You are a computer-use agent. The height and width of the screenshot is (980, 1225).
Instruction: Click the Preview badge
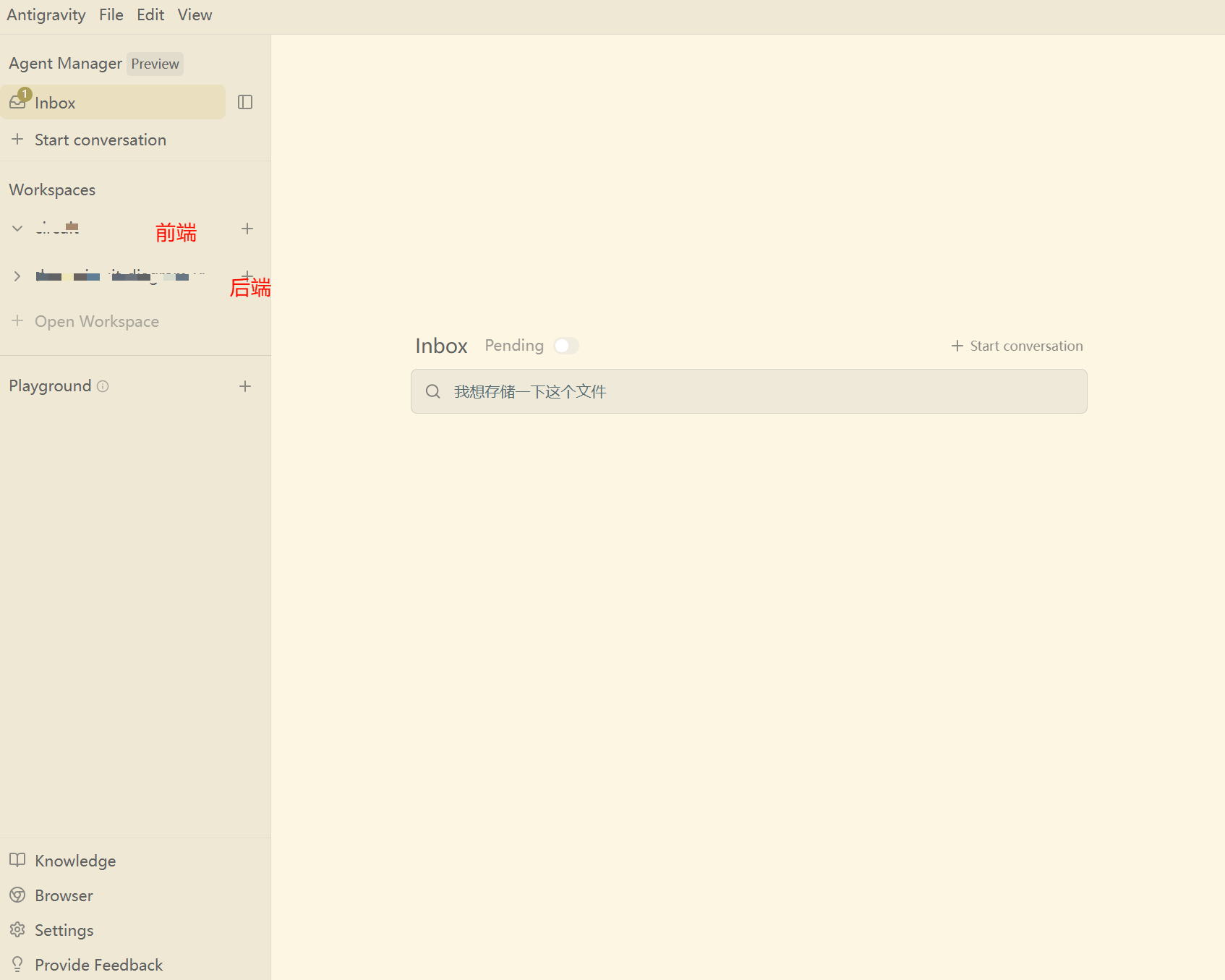point(155,64)
